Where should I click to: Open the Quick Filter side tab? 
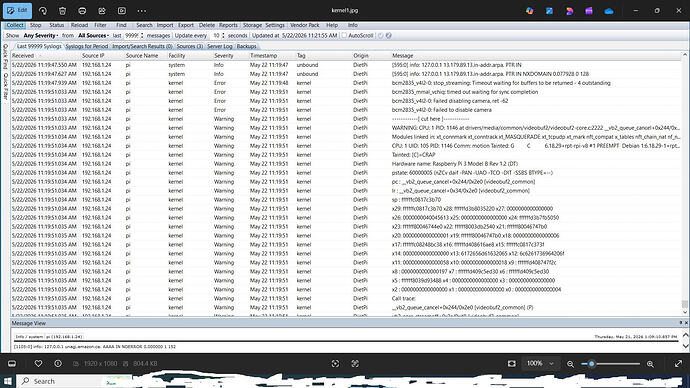pos(5,86)
